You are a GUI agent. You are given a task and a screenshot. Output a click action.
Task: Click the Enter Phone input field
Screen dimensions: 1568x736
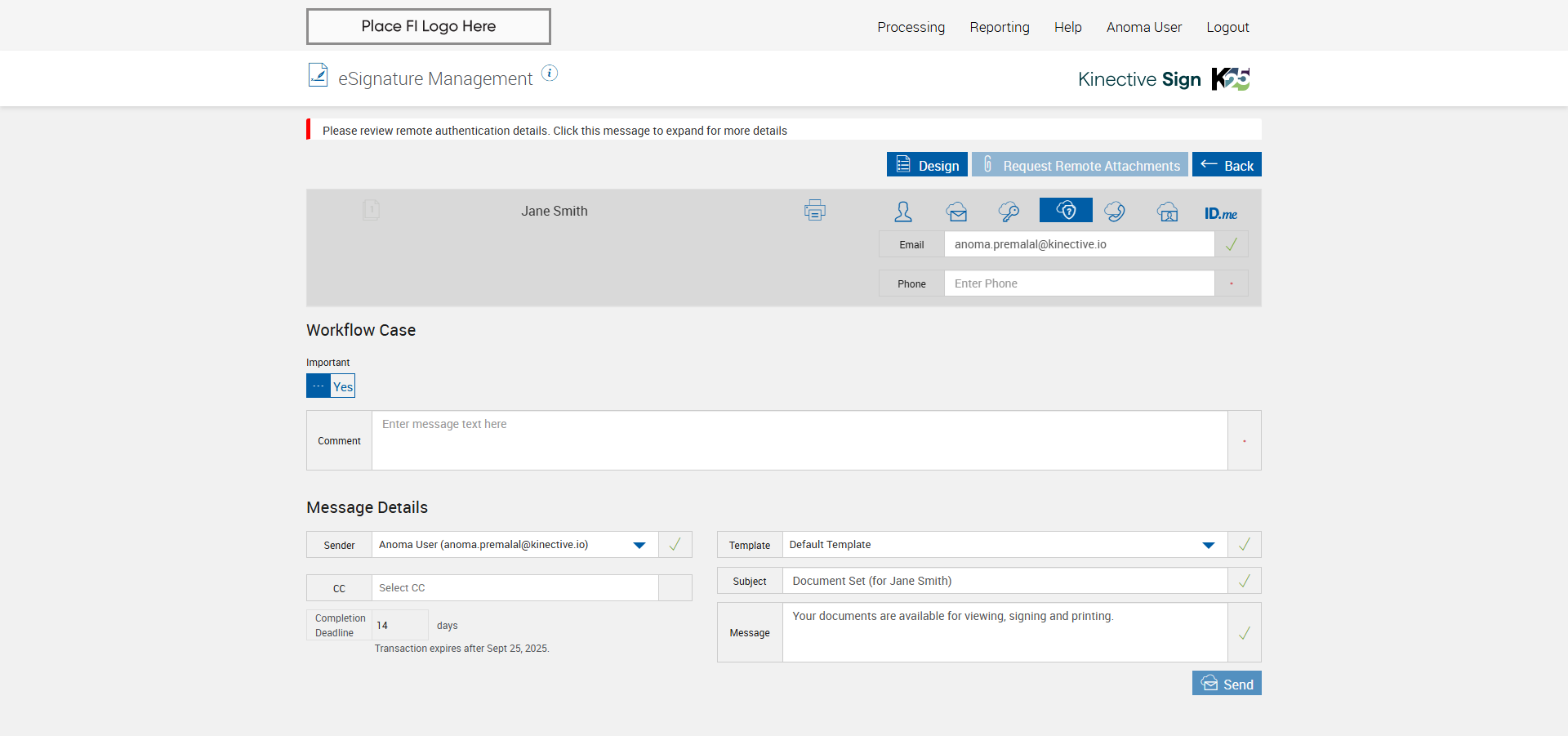pos(1079,283)
